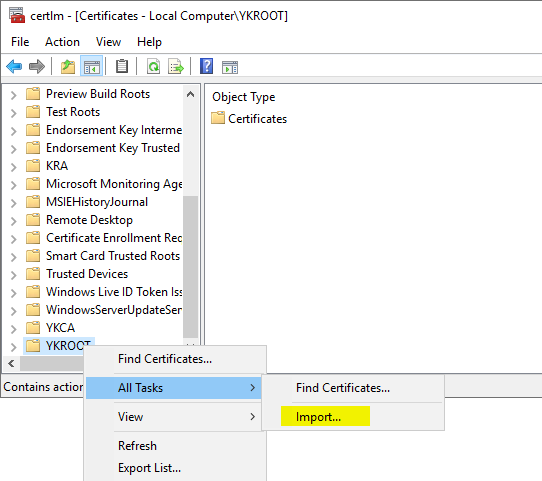Open Certificates folder in right pane
The height and width of the screenshot is (481, 542).
coord(258,119)
